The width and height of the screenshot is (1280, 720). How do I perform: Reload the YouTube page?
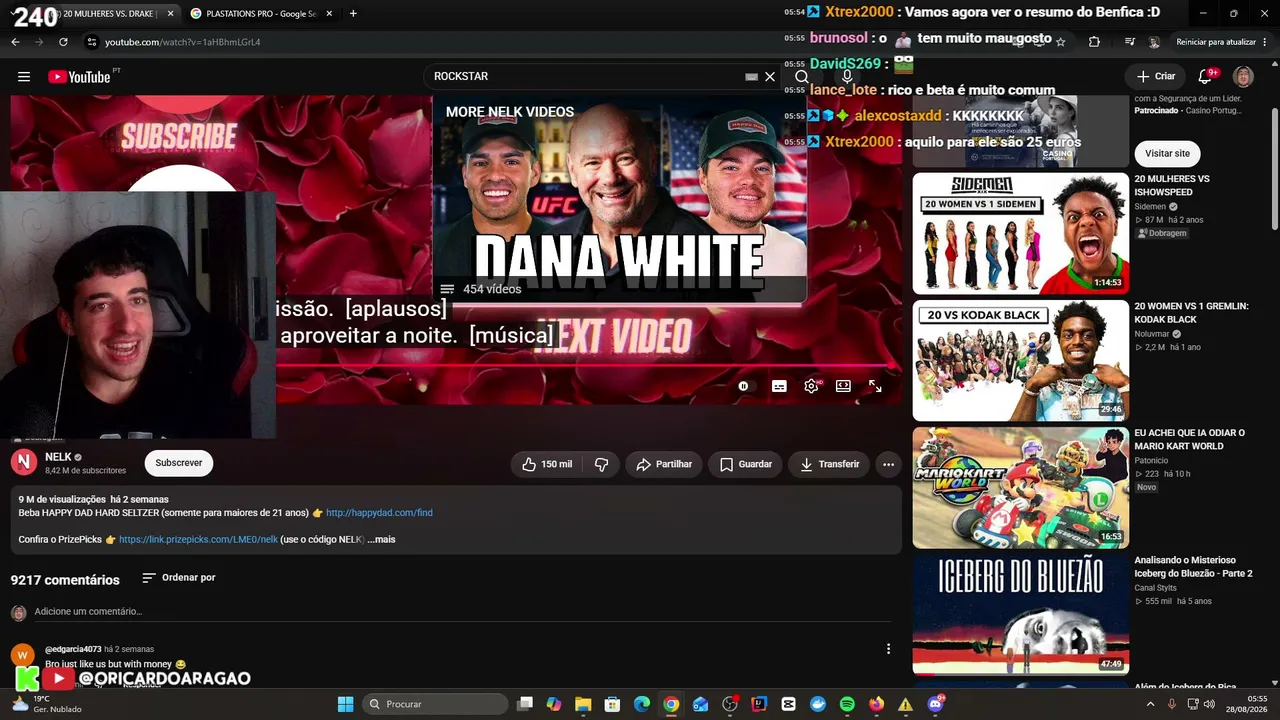click(x=63, y=42)
